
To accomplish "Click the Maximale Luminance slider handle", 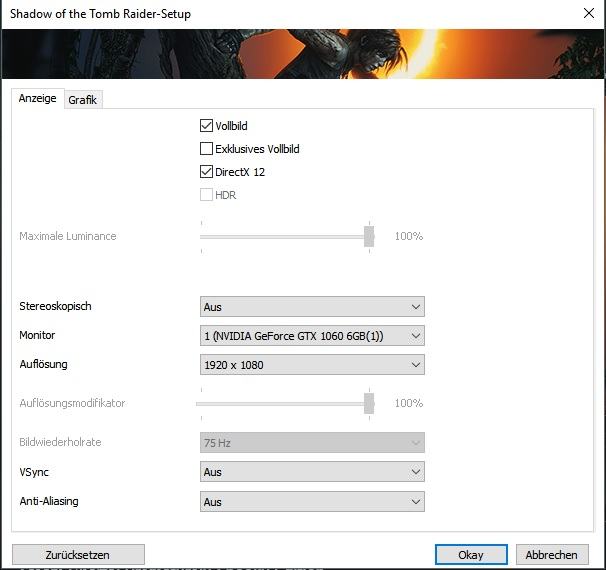I will 369,237.
